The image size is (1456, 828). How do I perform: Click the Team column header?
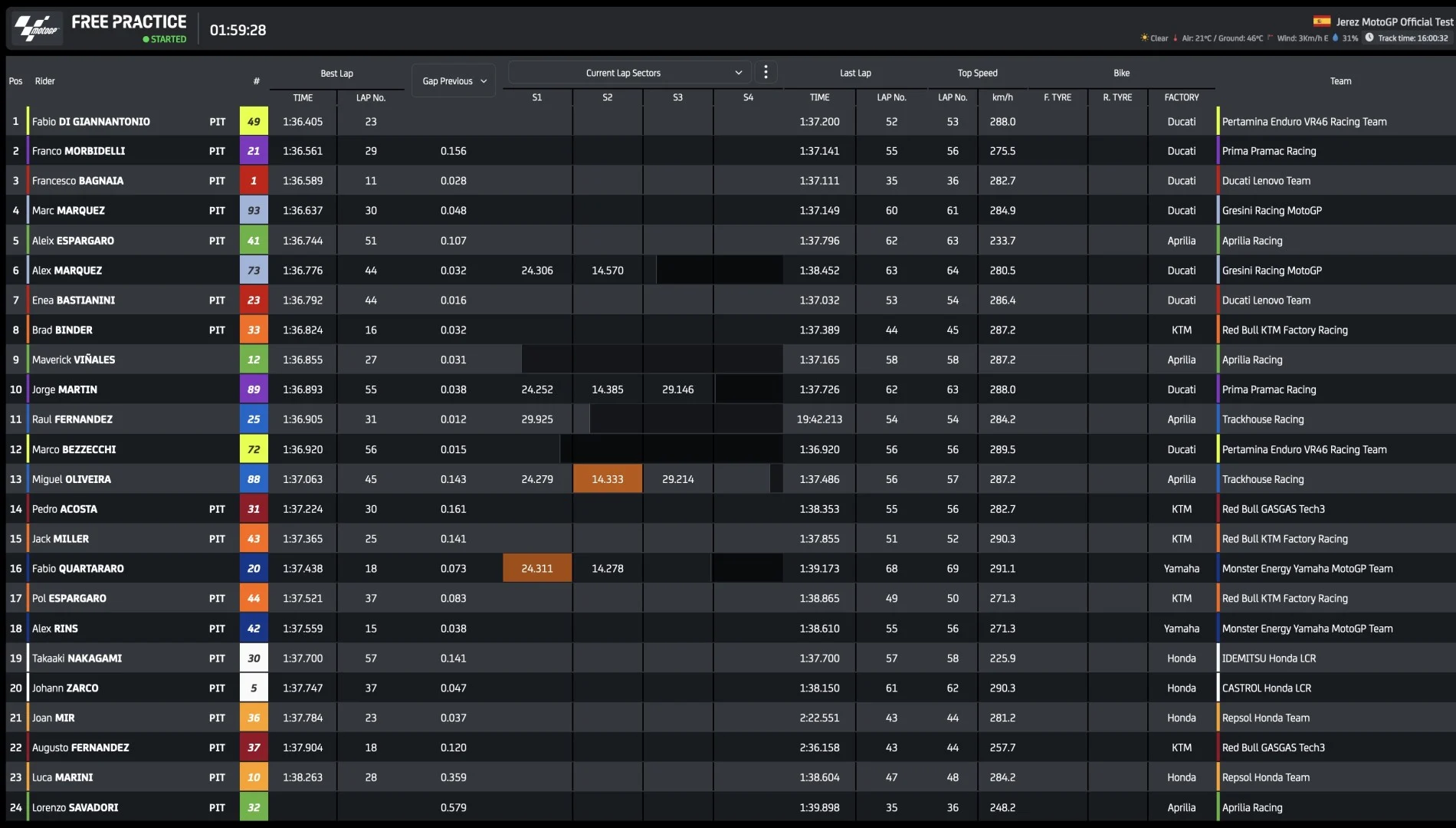click(1340, 80)
